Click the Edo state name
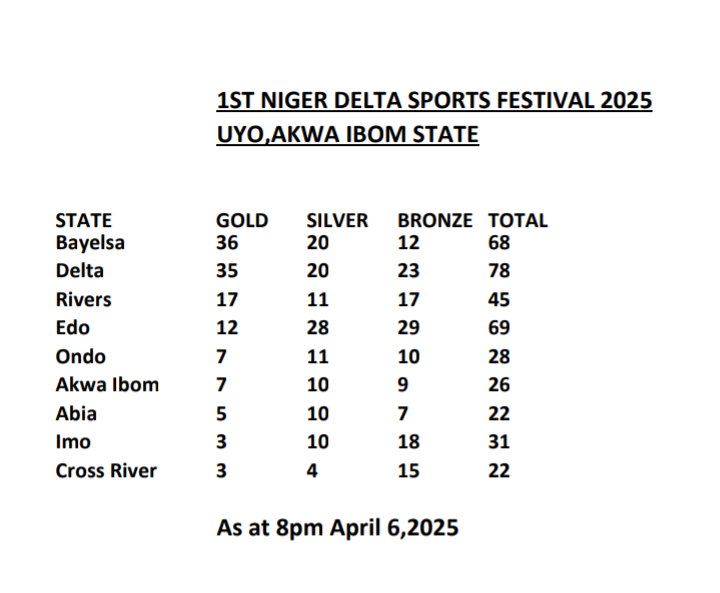Viewport: 720px width, 593px height. point(73,328)
